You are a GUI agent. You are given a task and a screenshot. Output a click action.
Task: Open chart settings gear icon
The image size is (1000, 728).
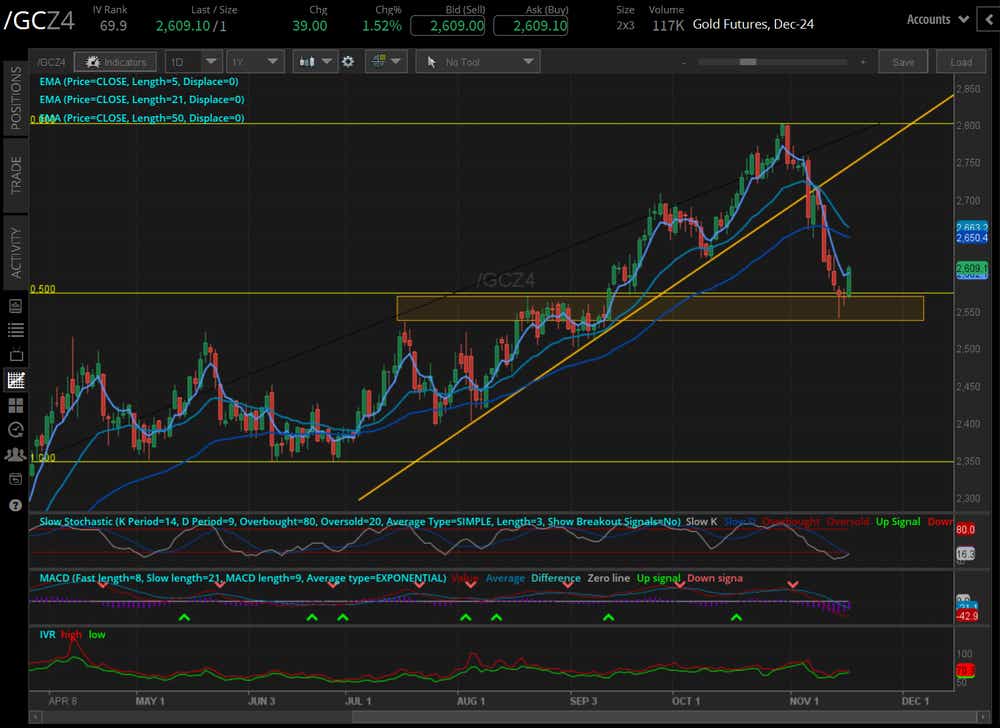(x=348, y=62)
